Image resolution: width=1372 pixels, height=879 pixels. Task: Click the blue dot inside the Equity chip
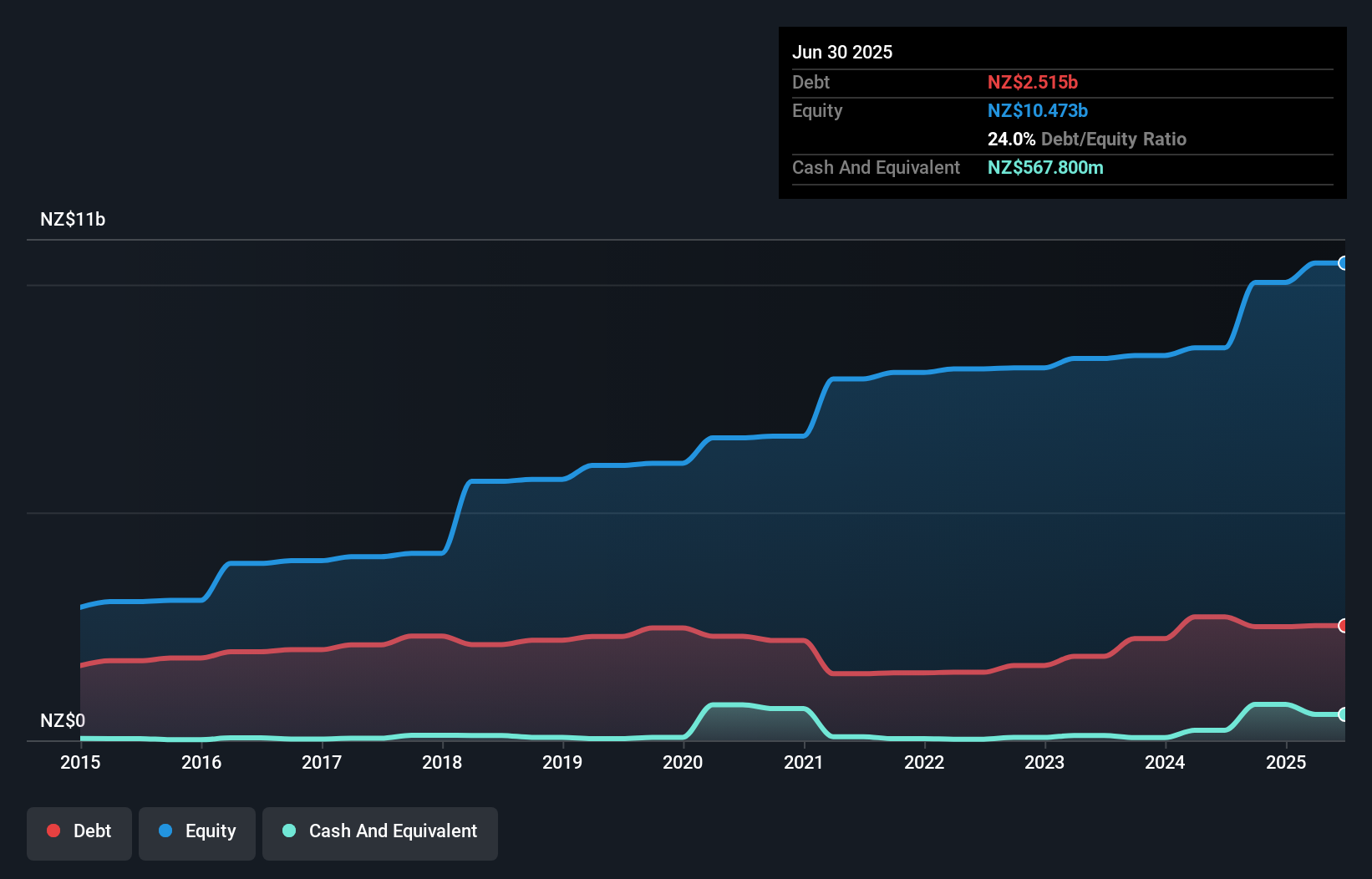tap(165, 831)
